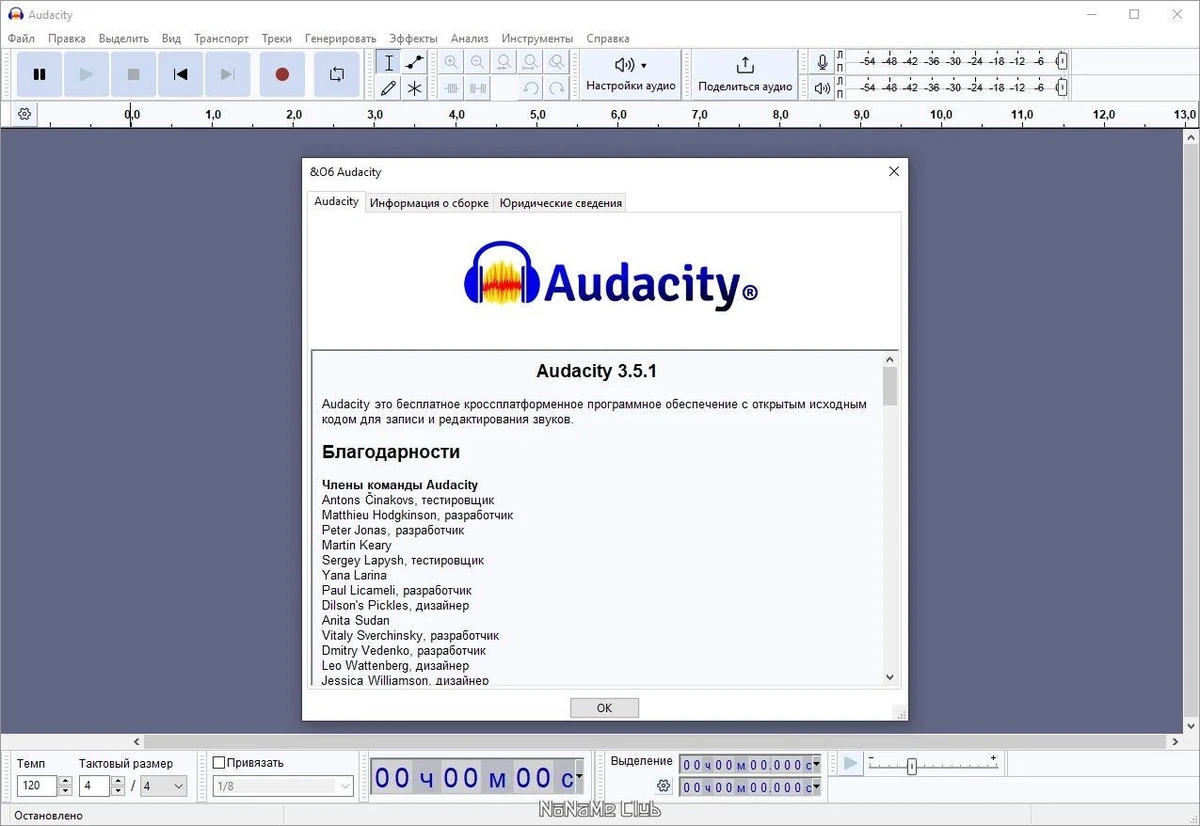Click the Stop transport button
Viewport: 1200px width, 826px height.
(134, 74)
